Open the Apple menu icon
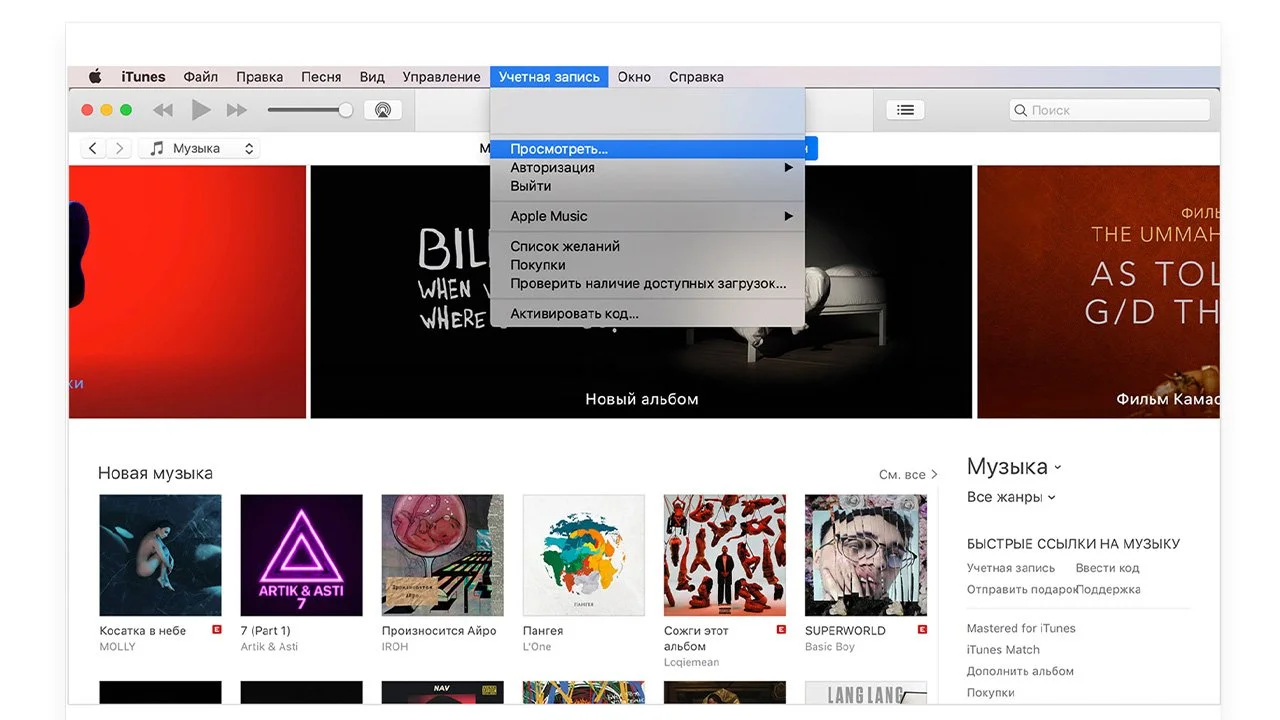This screenshot has height=720, width=1280. [x=95, y=77]
